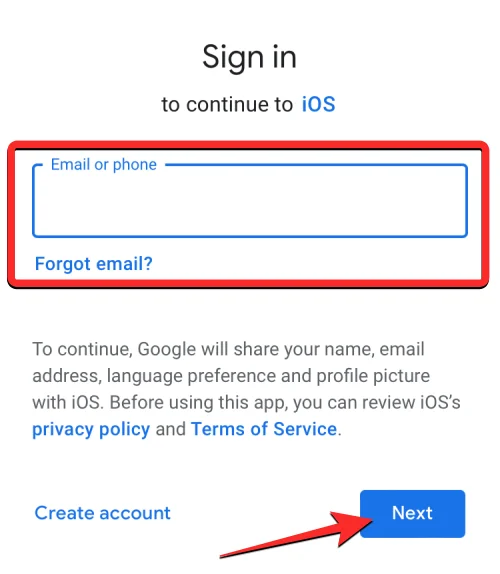Image resolution: width=500 pixels, height=574 pixels.
Task: Click the Google data sharing disclosure paragraph
Action: pyautogui.click(x=246, y=389)
